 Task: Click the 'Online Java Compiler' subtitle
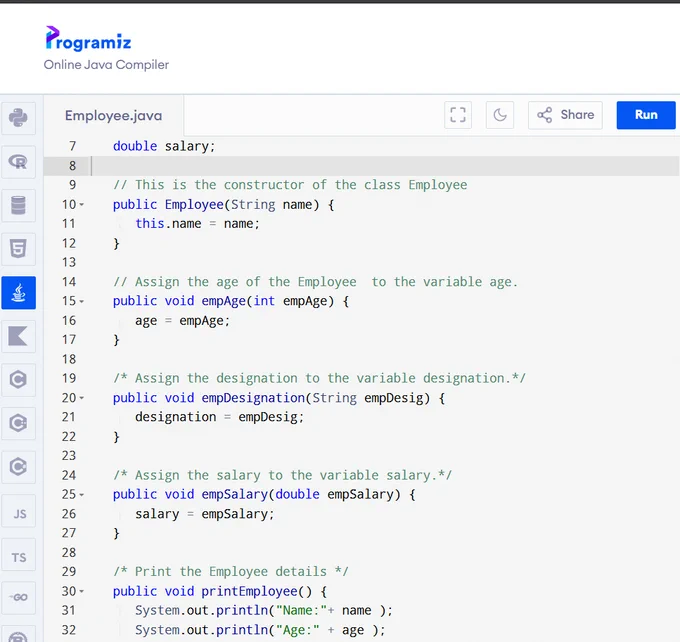(x=106, y=65)
